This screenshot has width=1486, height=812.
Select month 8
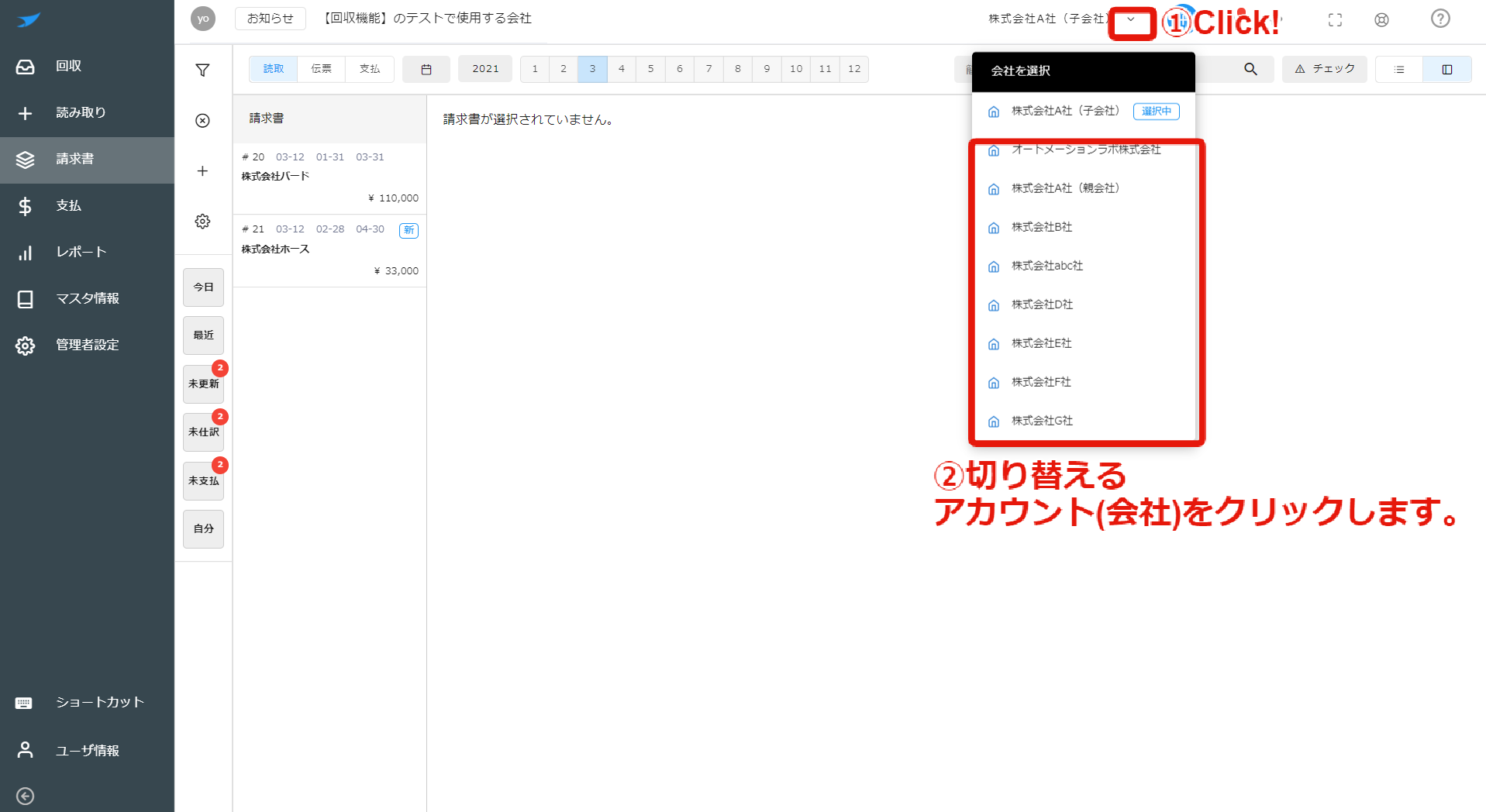[x=738, y=69]
